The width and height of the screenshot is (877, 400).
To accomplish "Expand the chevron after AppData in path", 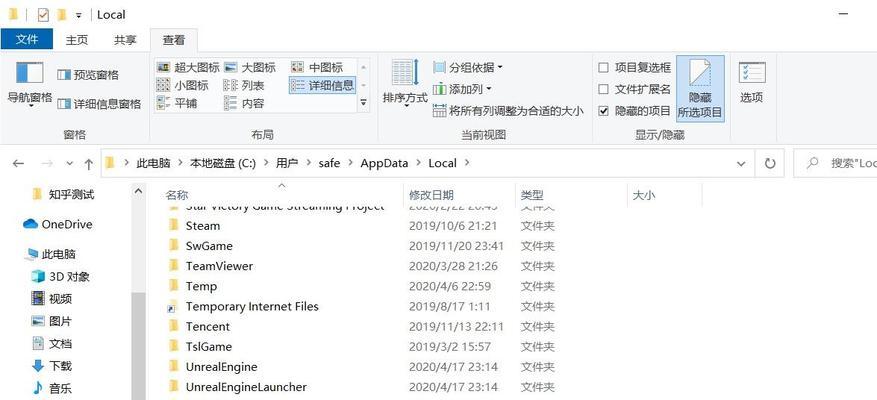I will [418, 163].
